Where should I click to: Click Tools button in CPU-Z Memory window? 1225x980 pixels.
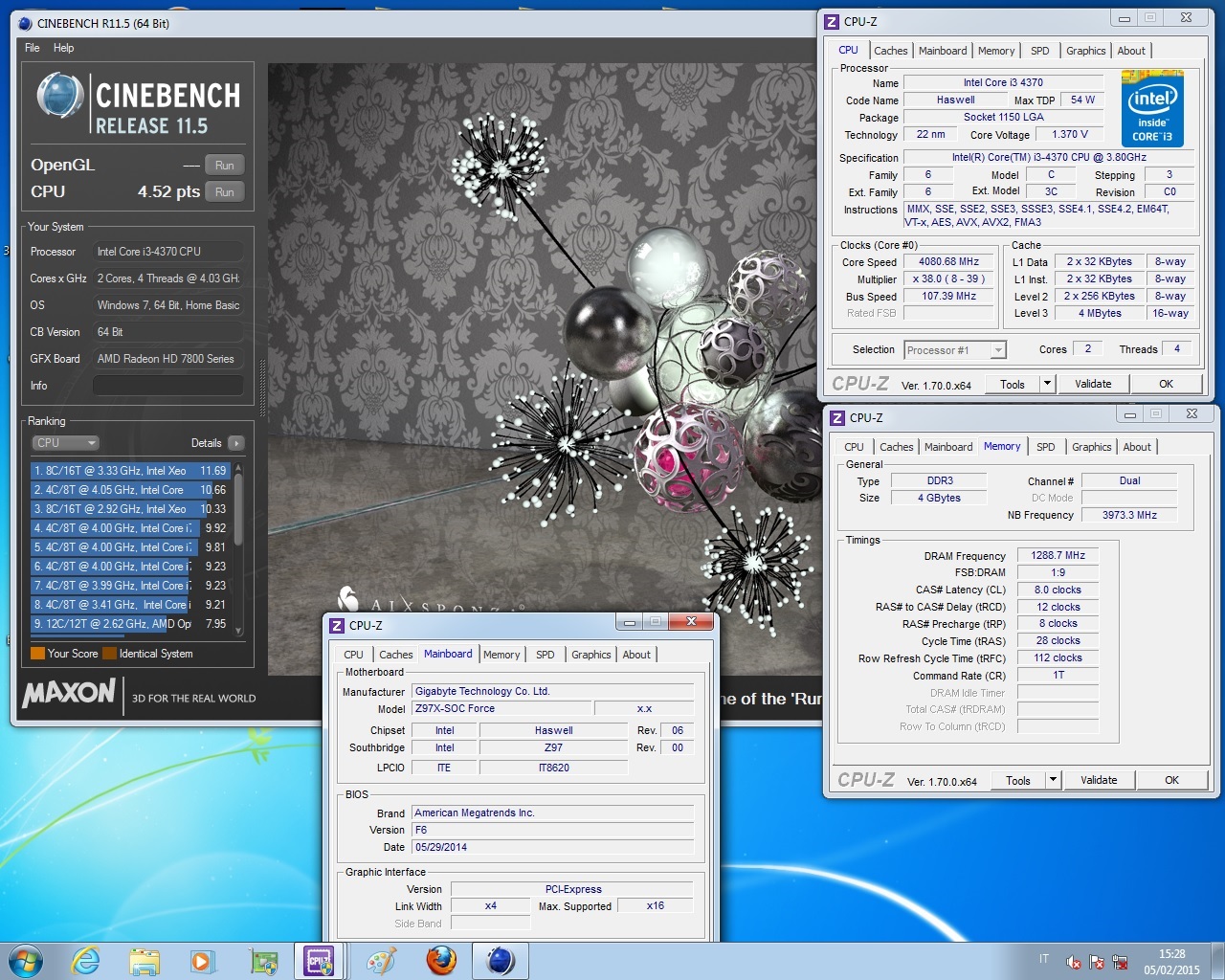tap(1018, 780)
